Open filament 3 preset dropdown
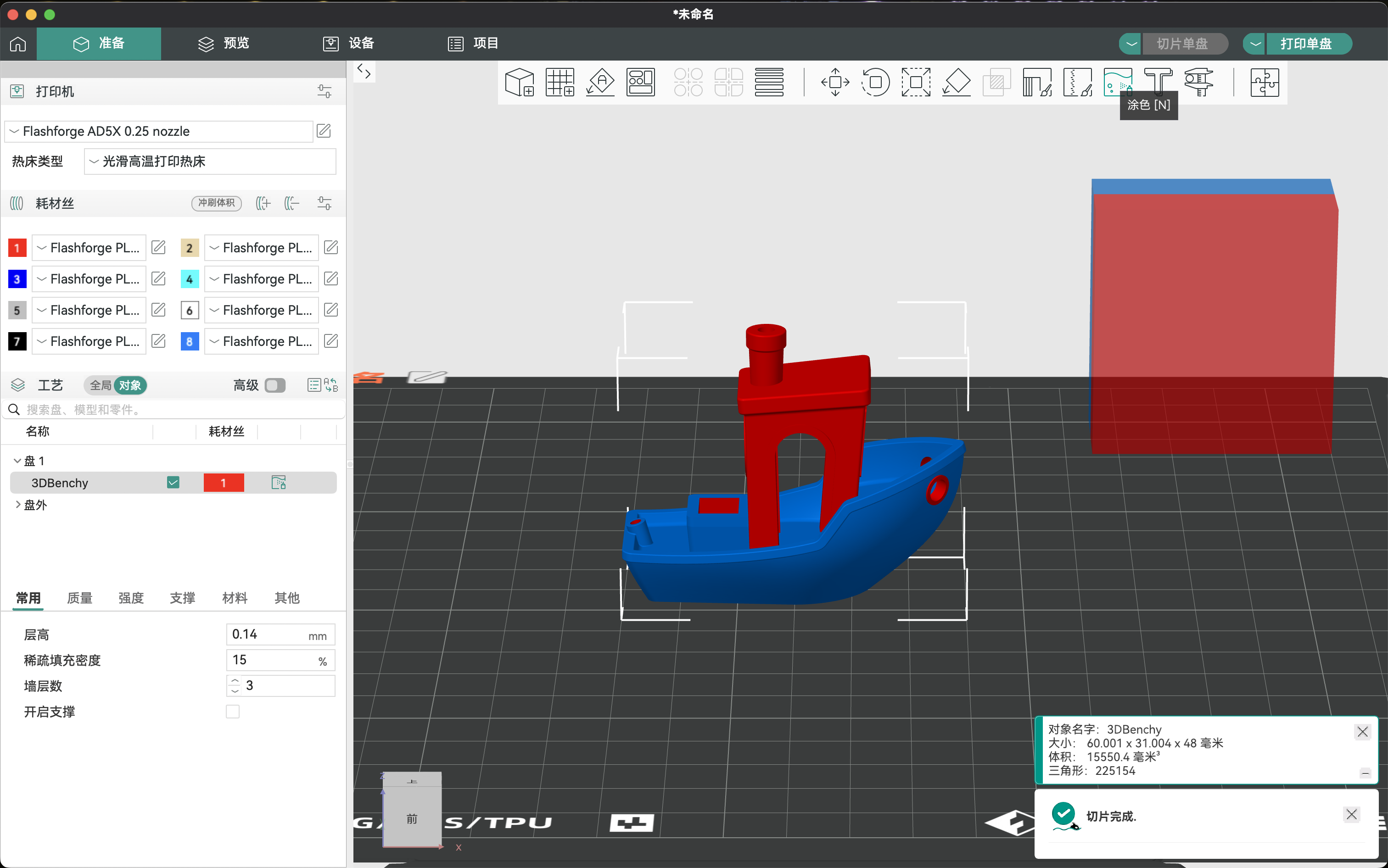 point(89,278)
